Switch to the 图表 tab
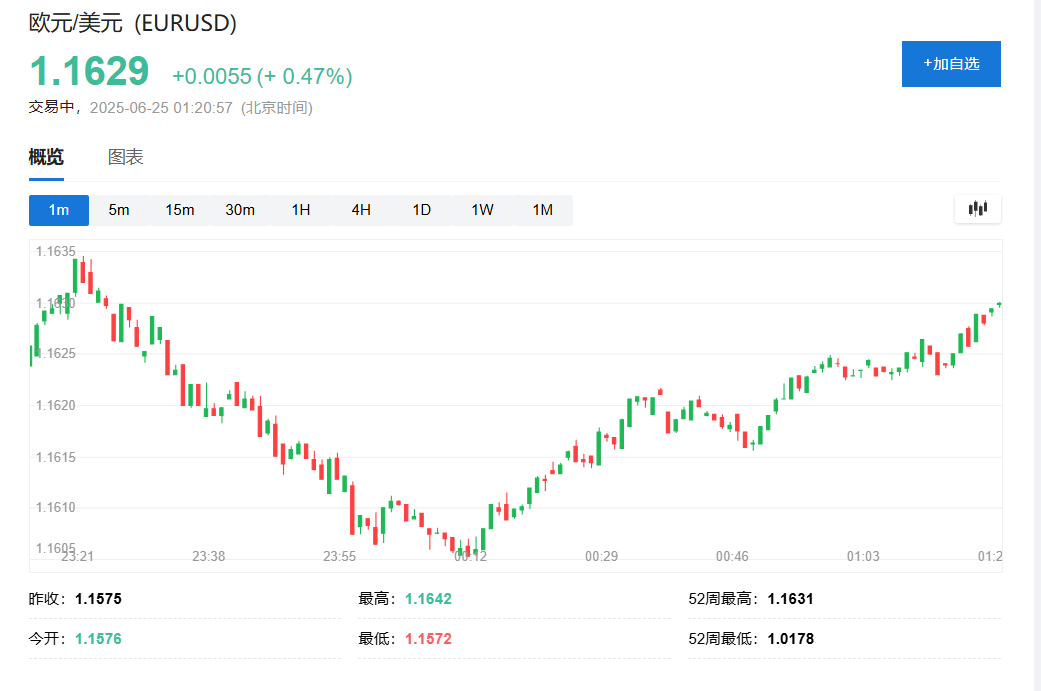This screenshot has height=691, width=1041. pyautogui.click(x=125, y=157)
